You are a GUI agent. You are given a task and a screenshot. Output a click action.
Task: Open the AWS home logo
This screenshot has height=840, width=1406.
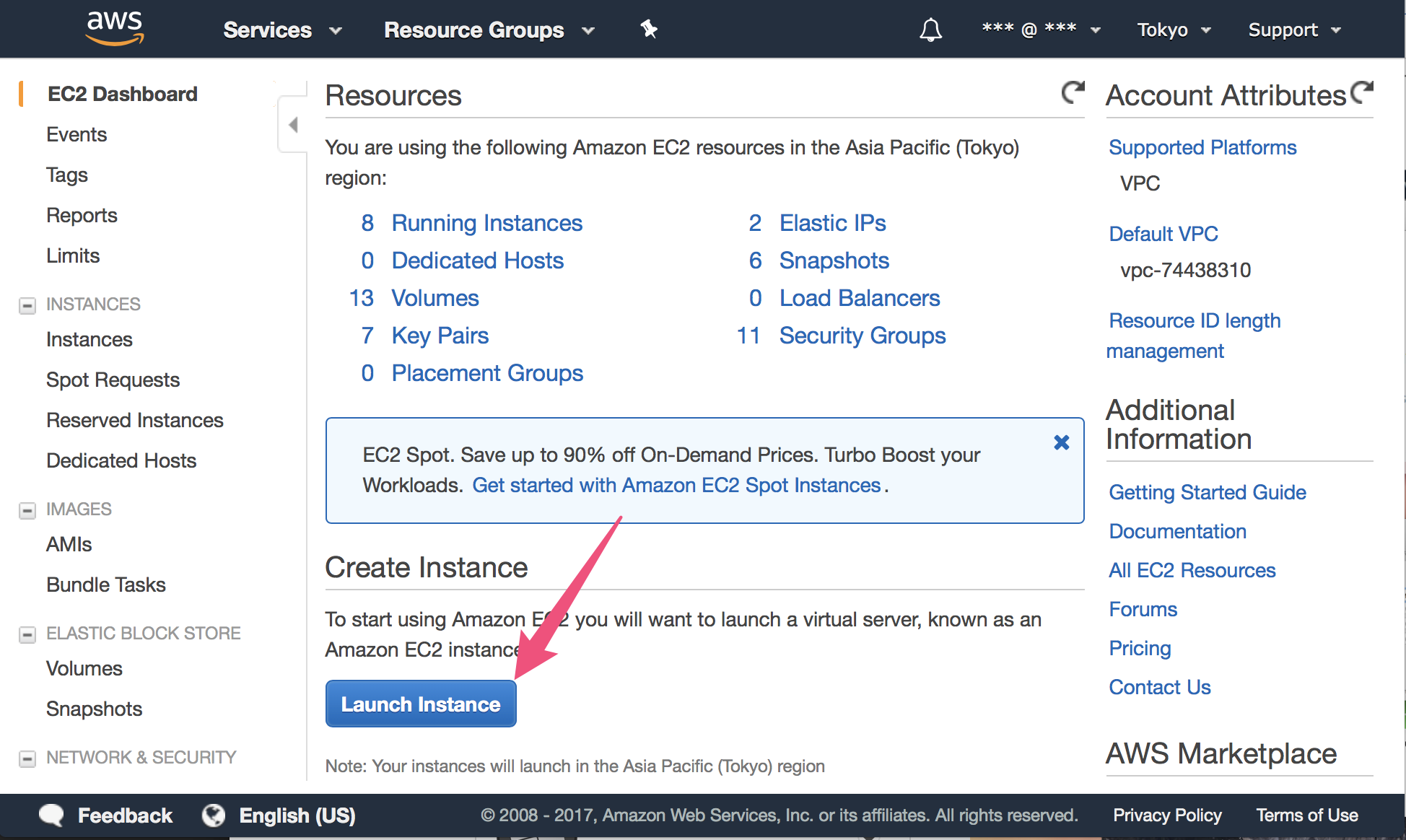point(115,29)
